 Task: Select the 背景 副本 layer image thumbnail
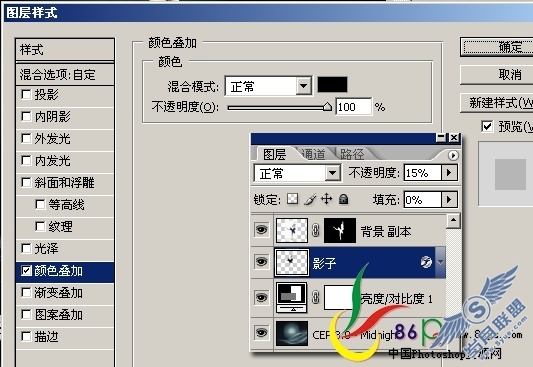(x=292, y=230)
